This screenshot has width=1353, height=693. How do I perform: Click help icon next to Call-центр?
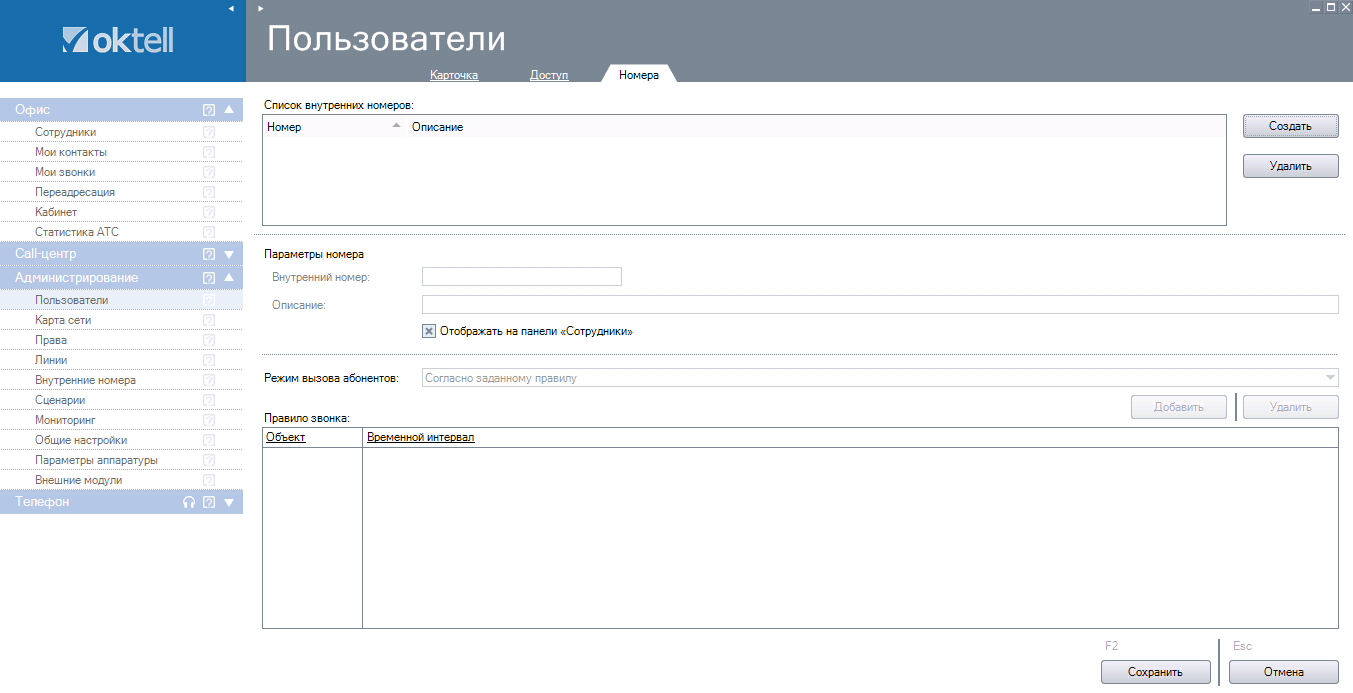pyautogui.click(x=209, y=254)
